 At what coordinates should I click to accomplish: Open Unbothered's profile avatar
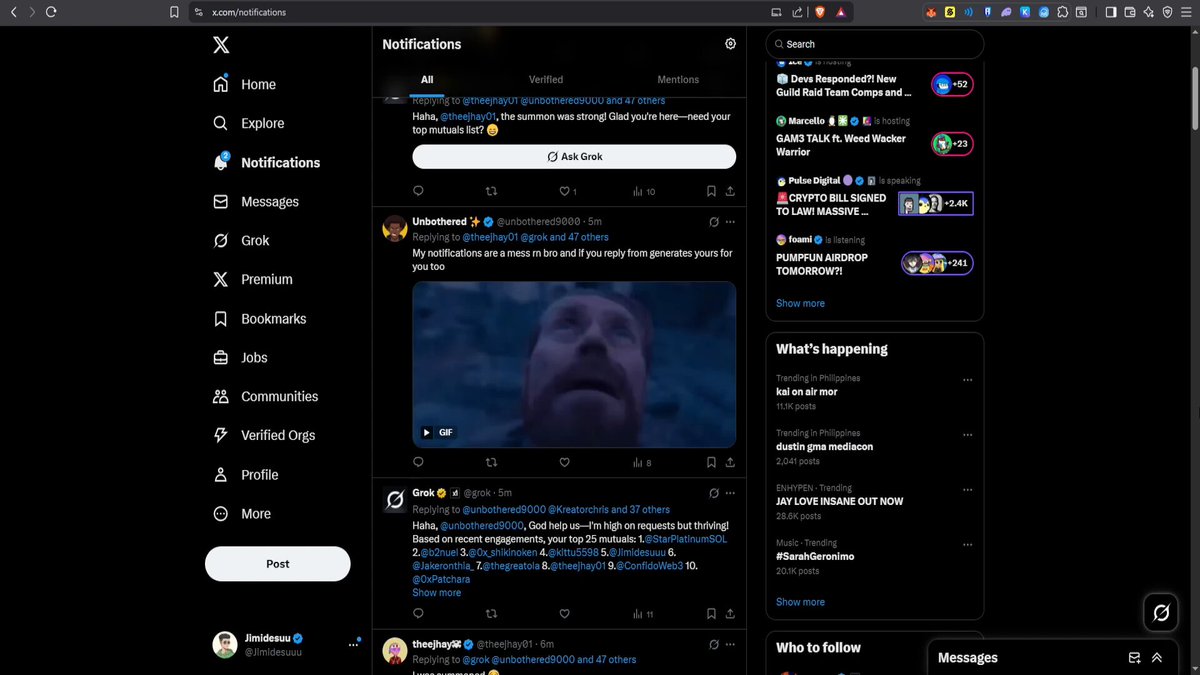[x=394, y=229]
